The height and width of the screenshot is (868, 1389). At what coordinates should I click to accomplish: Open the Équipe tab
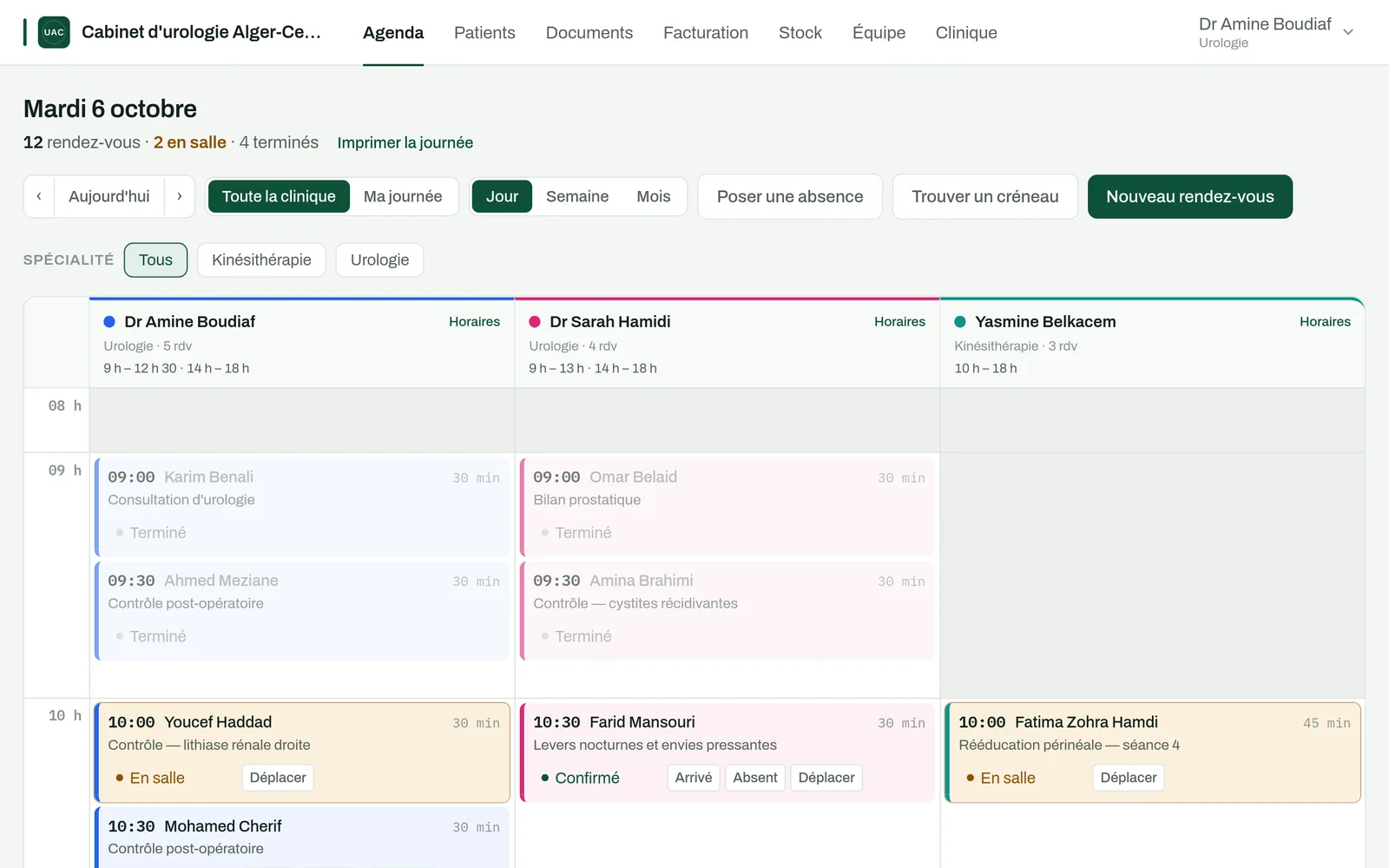(879, 33)
